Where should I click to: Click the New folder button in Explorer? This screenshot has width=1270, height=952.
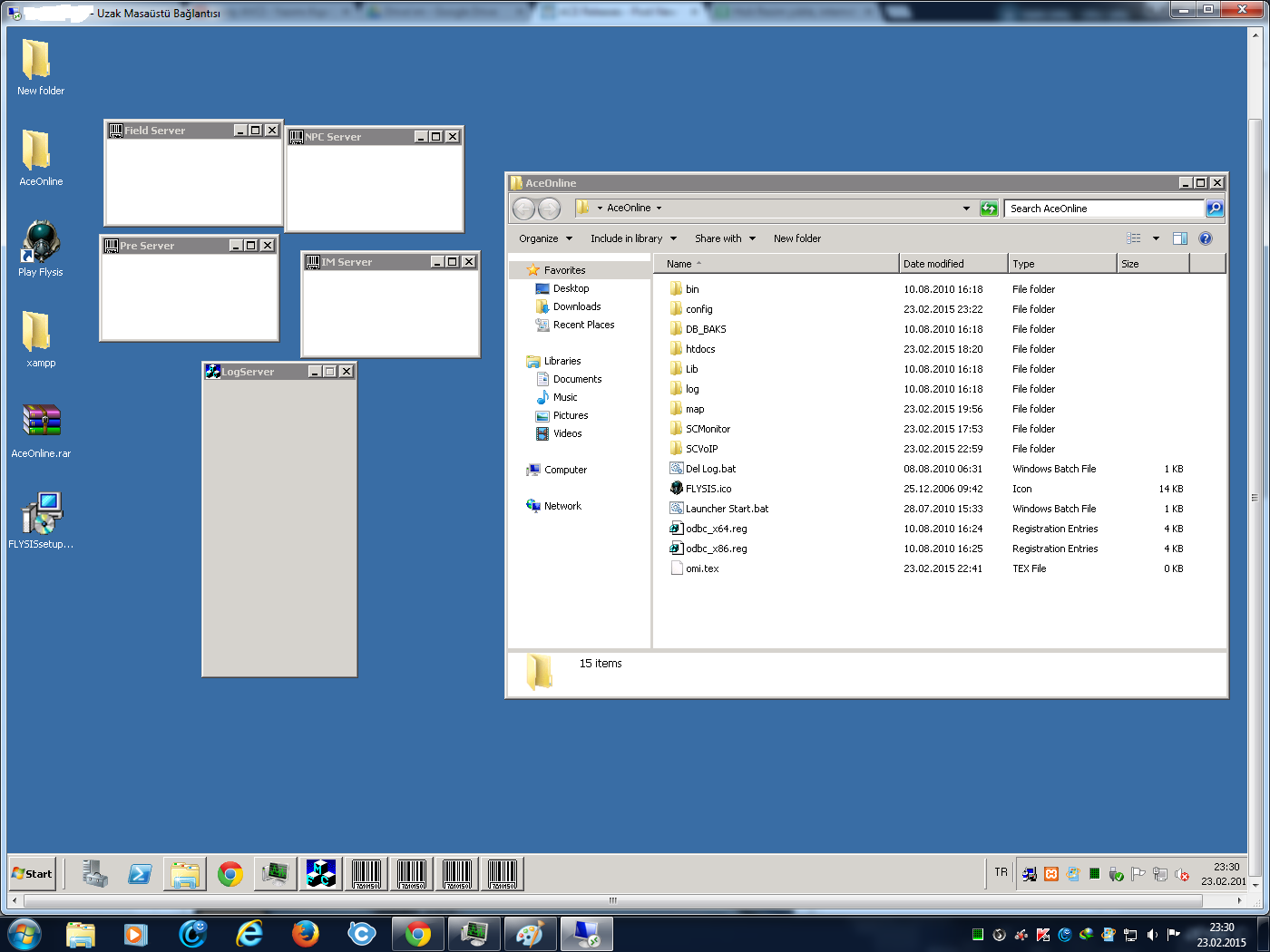pos(797,238)
